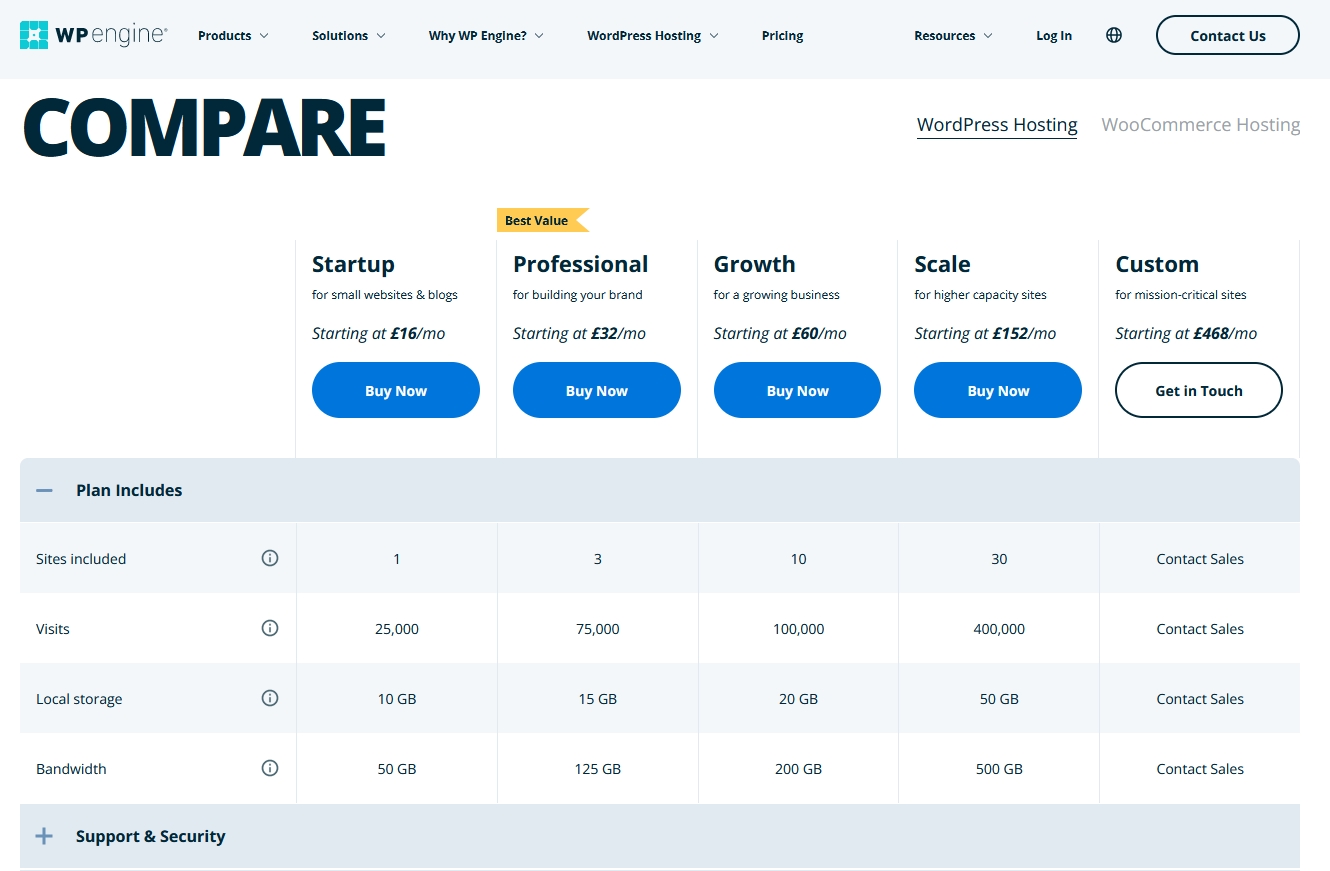Click the 75,000 visits cell
This screenshot has width=1330, height=871.
pyautogui.click(x=598, y=629)
